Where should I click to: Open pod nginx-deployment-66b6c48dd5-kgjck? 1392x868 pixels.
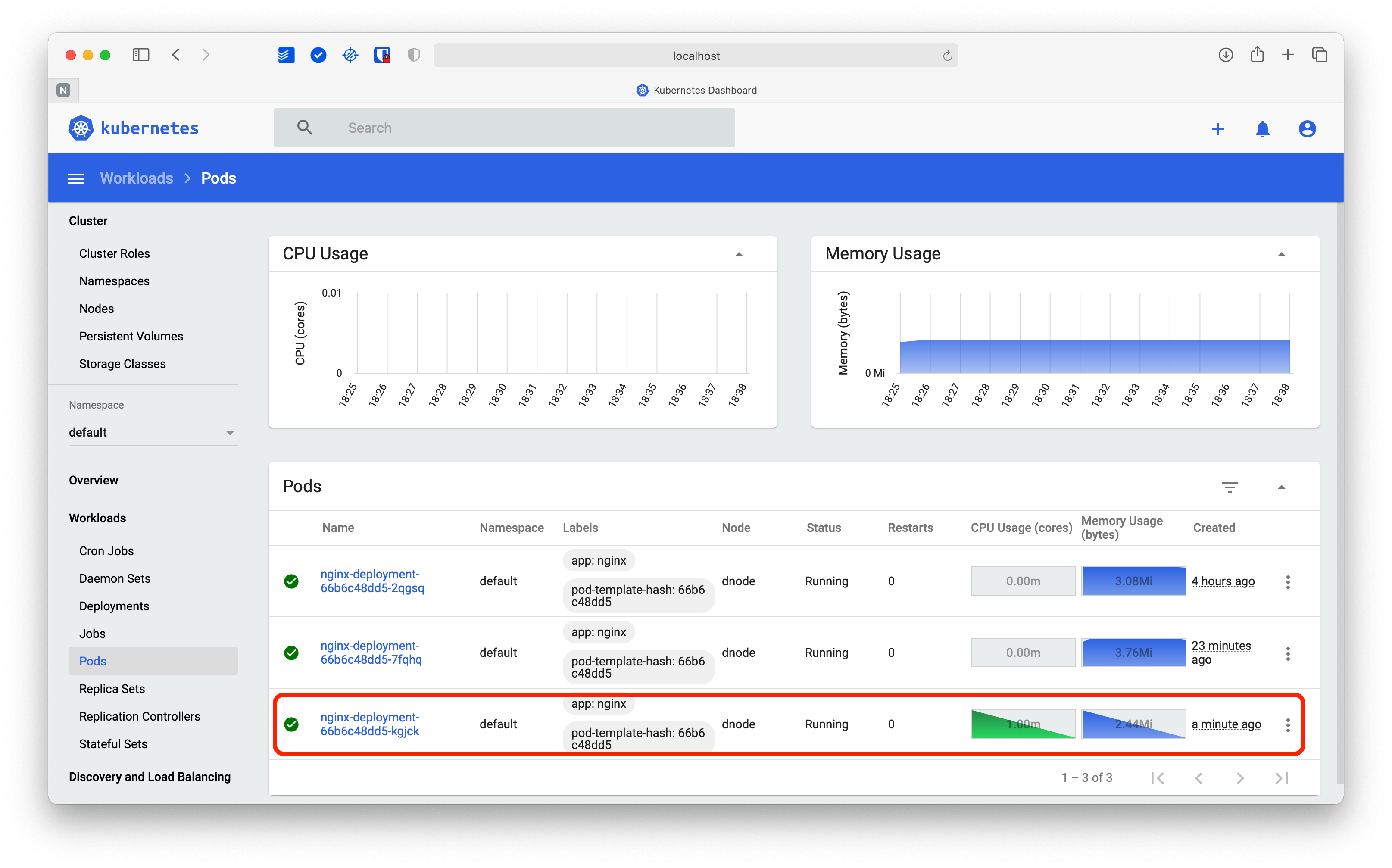pos(370,724)
